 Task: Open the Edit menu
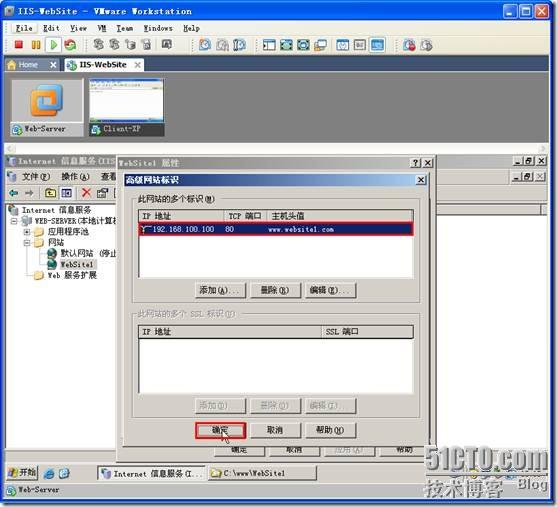tap(51, 28)
